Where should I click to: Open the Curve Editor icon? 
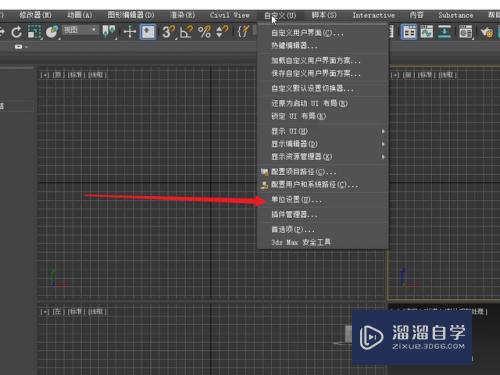(426, 32)
